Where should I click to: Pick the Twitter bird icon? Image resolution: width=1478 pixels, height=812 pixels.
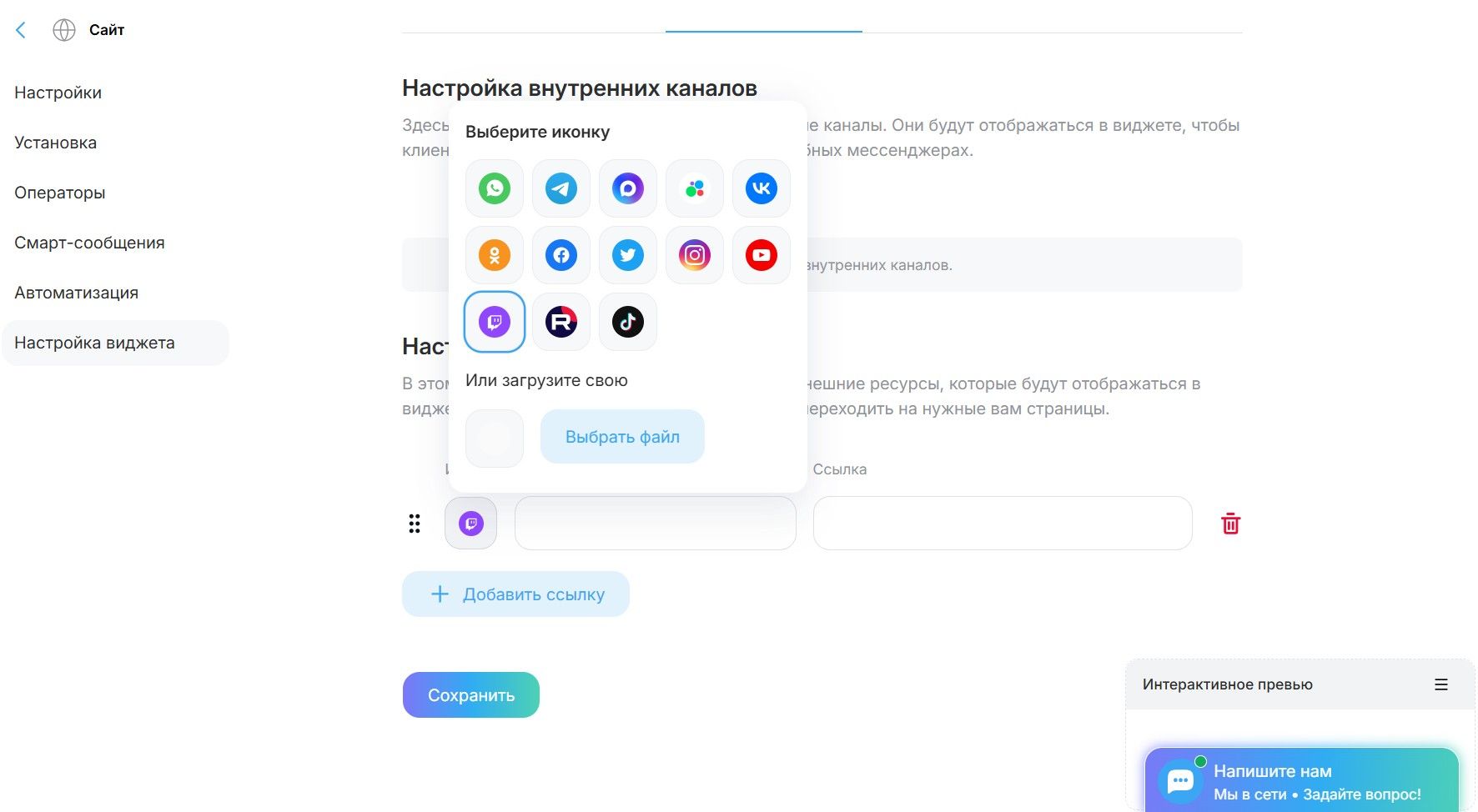pos(628,255)
